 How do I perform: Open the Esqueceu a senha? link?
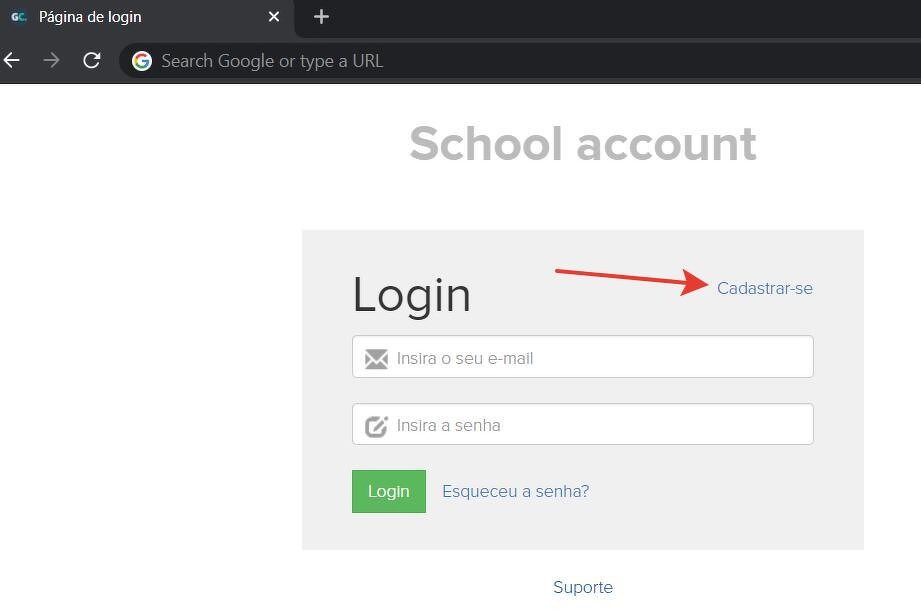click(x=515, y=491)
